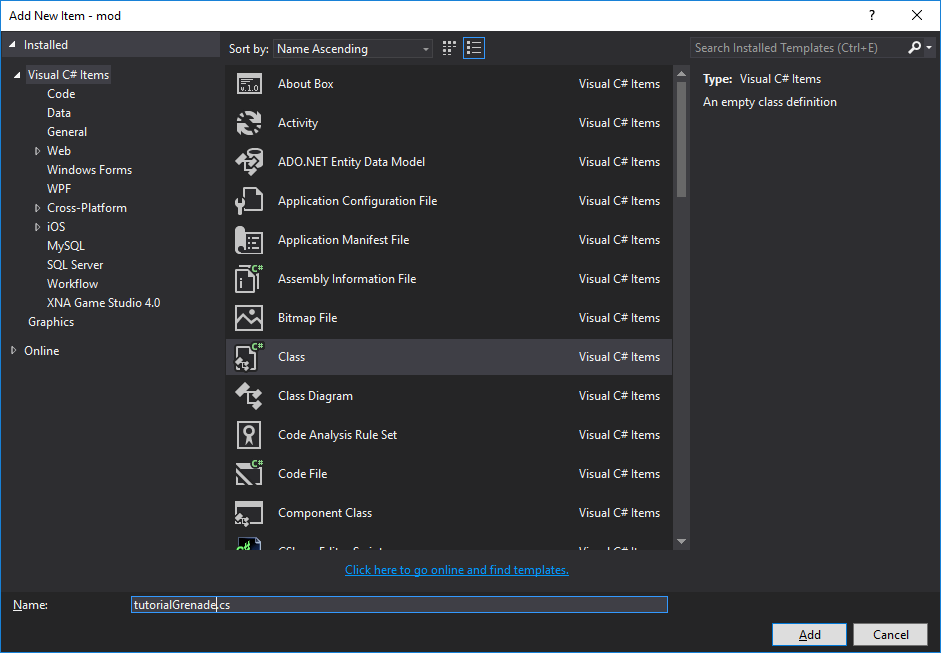The height and width of the screenshot is (653, 941).
Task: Click the scroll up arrow of template list
Action: click(681, 74)
